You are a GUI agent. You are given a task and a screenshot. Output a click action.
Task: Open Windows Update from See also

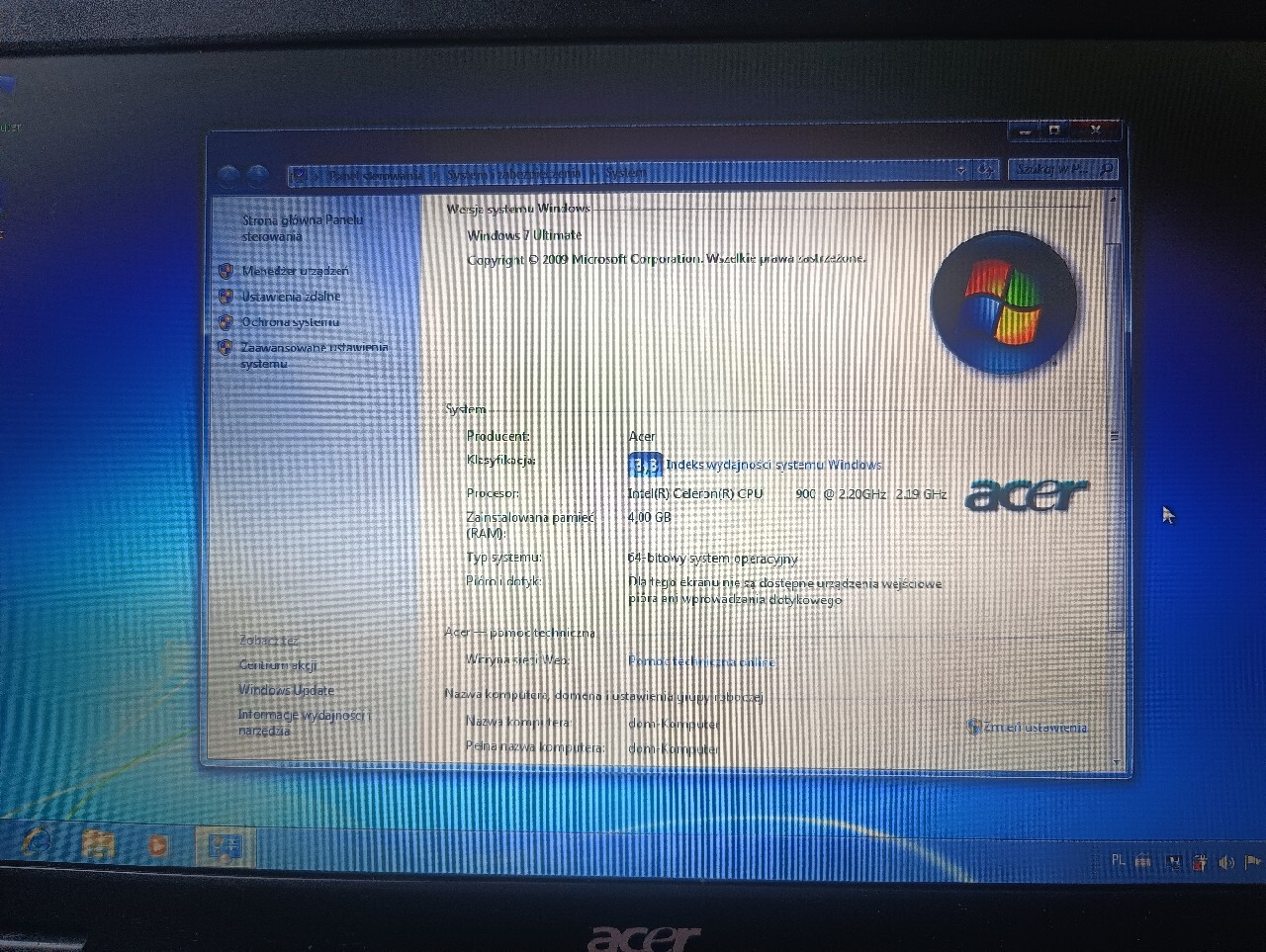(286, 690)
